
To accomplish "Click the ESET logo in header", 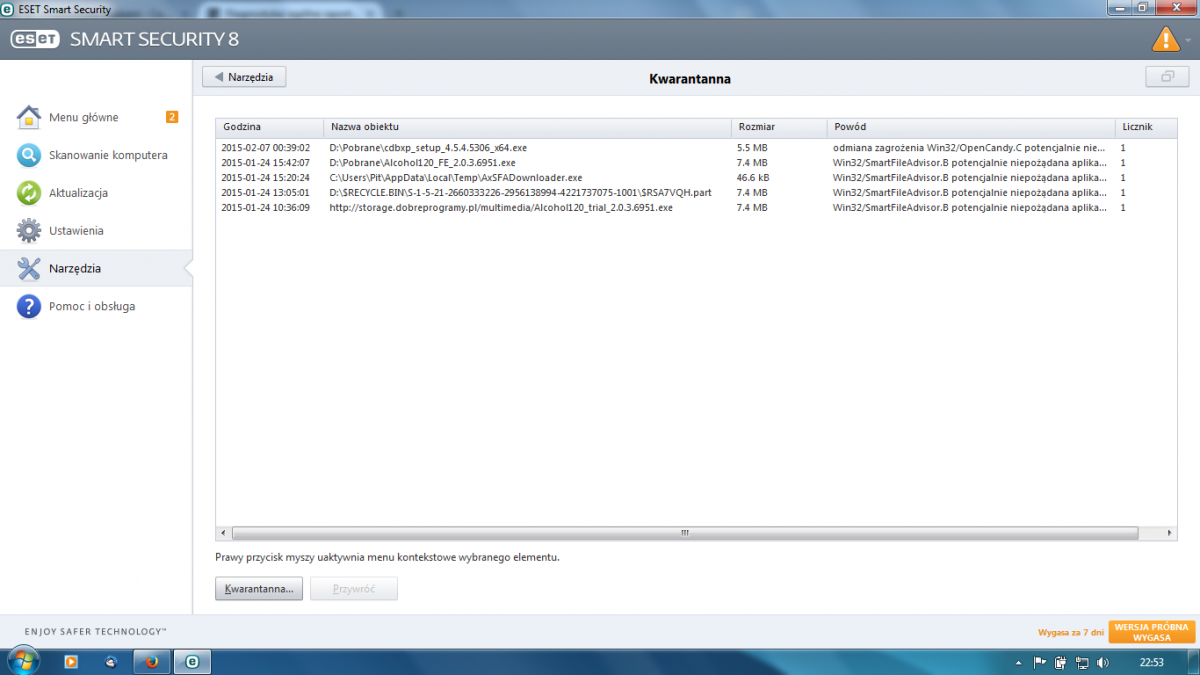I will [x=35, y=40].
